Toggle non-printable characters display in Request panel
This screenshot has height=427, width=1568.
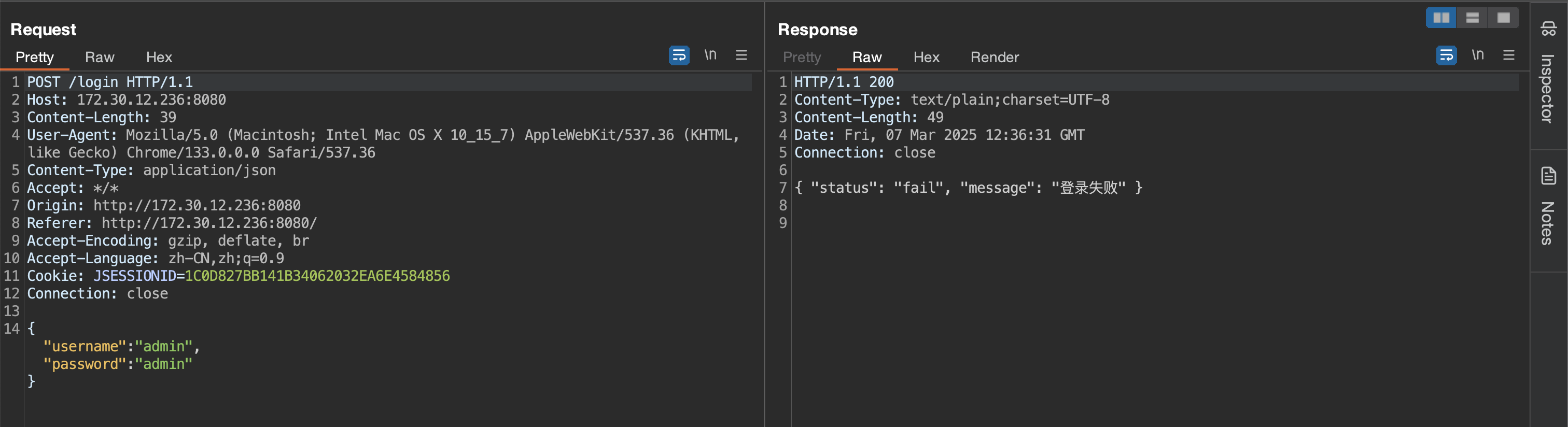click(710, 55)
